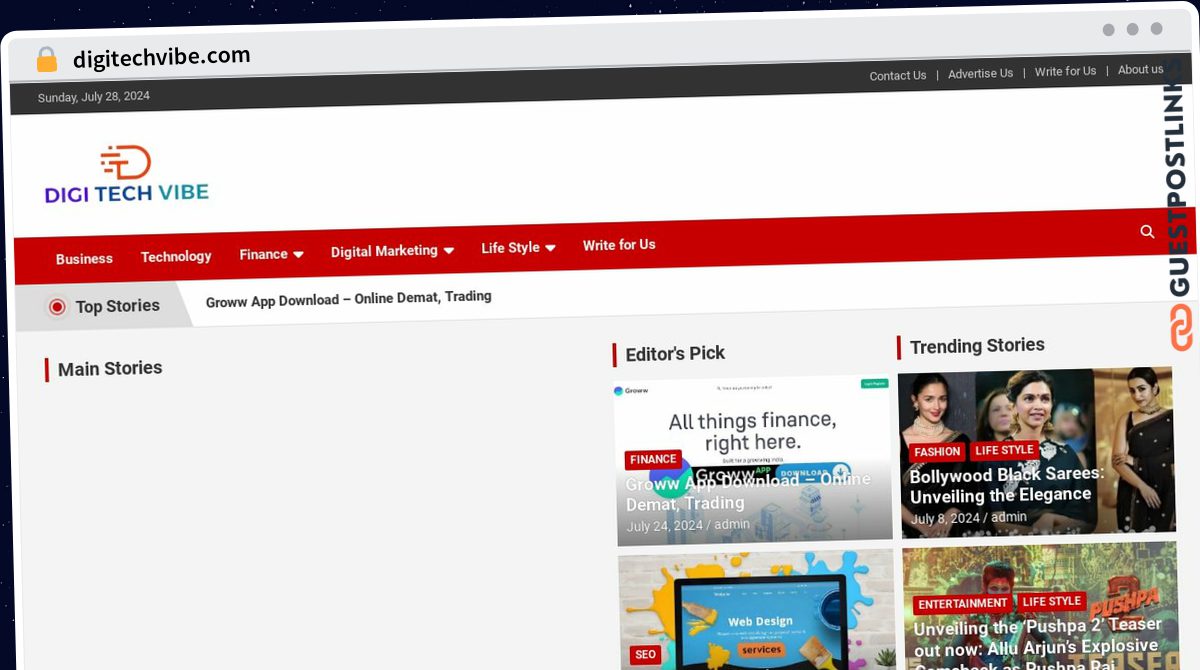Click the Top Stories label
The image size is (1200, 670).
[118, 306]
